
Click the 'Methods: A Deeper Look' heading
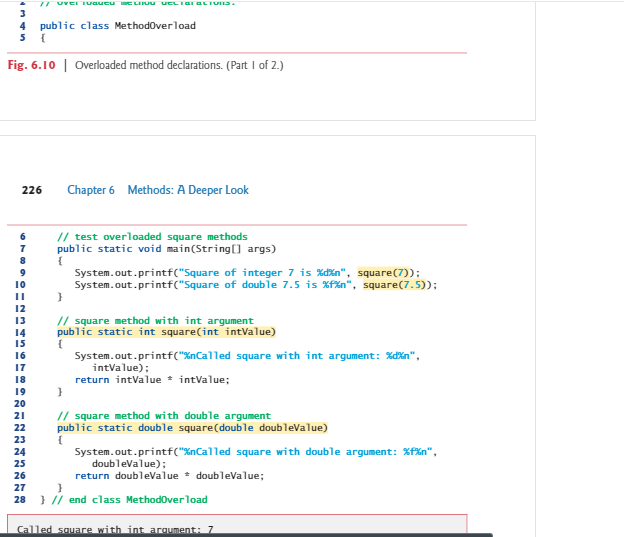(188, 190)
